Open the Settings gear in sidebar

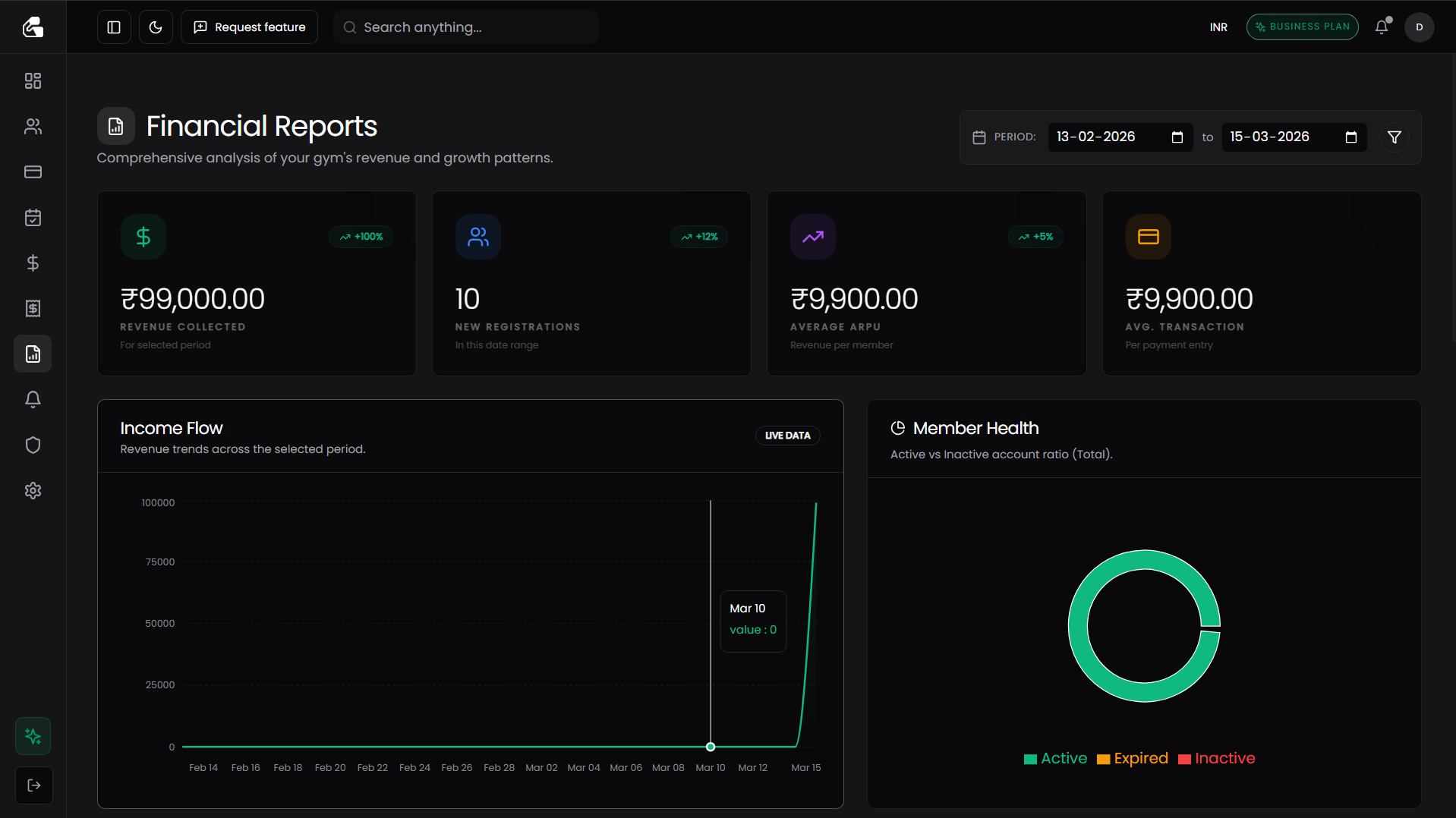click(33, 491)
